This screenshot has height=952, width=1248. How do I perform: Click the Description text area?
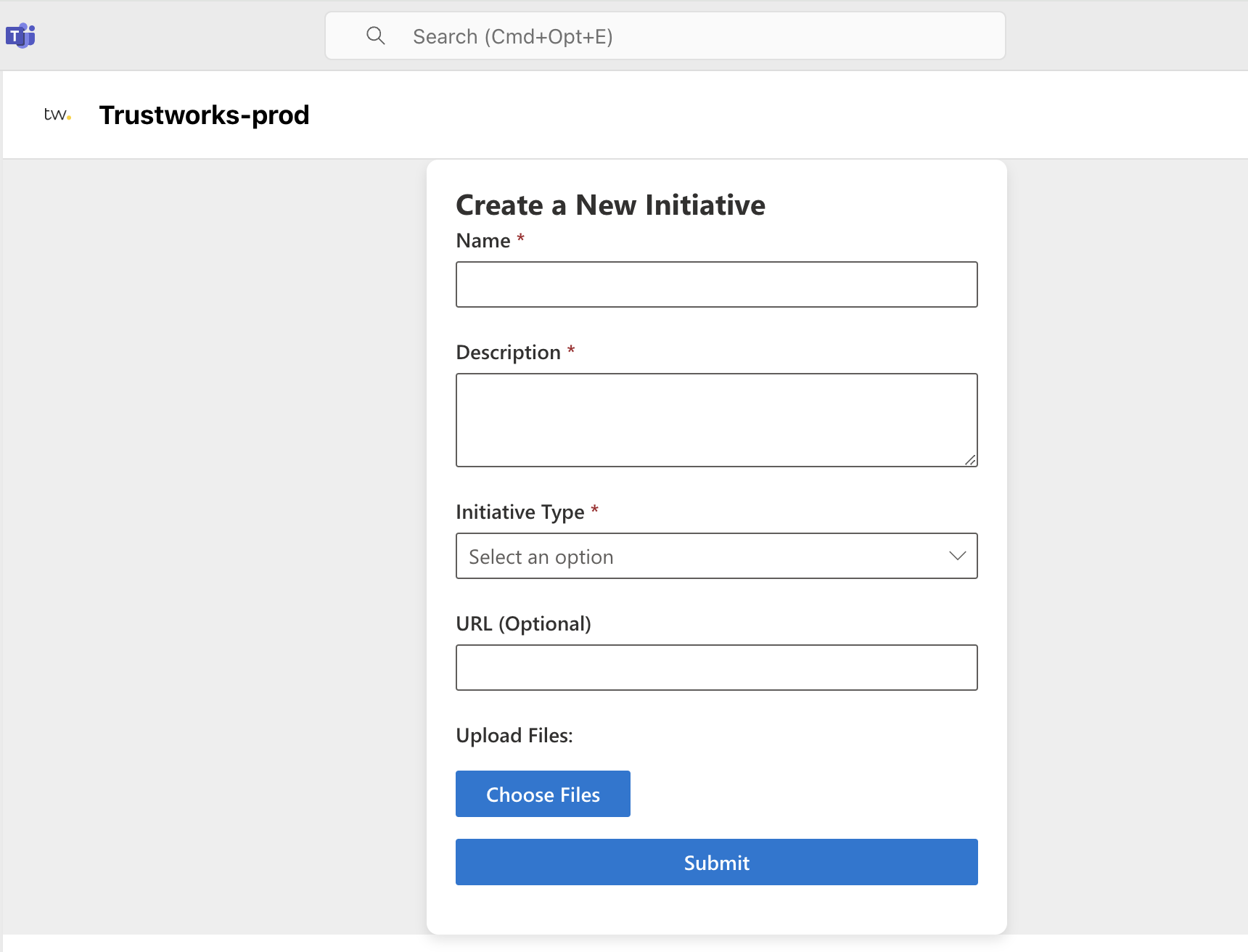(x=717, y=420)
